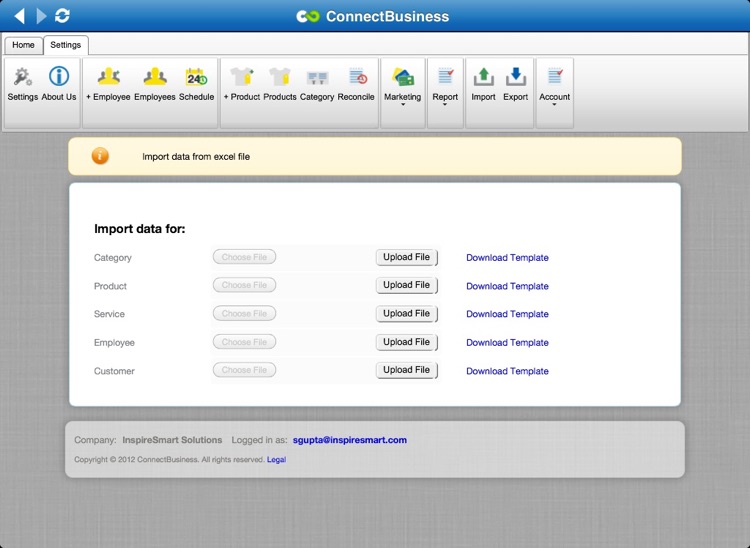The width and height of the screenshot is (750, 548).
Task: Select the Settings tab
Action: point(66,45)
